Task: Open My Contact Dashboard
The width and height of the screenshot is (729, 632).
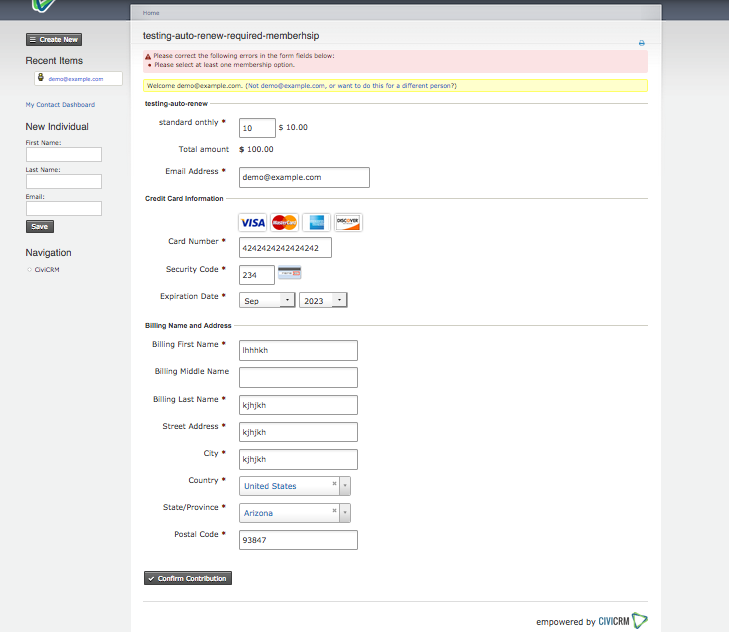Action: [60, 105]
